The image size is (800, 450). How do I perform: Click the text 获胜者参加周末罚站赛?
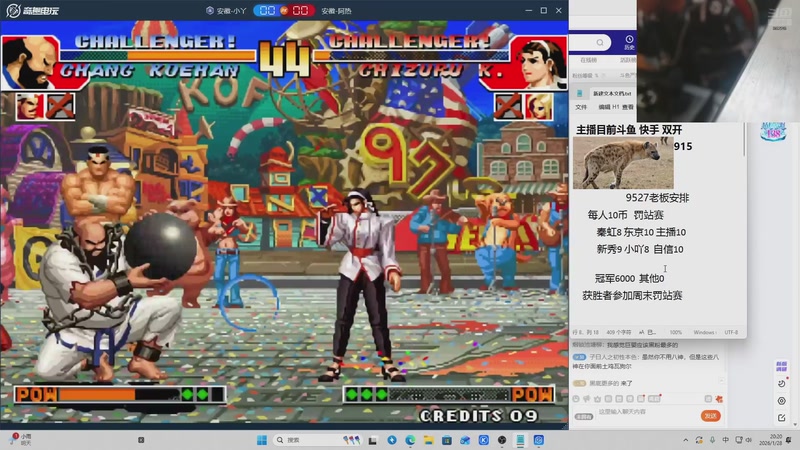[x=632, y=295]
